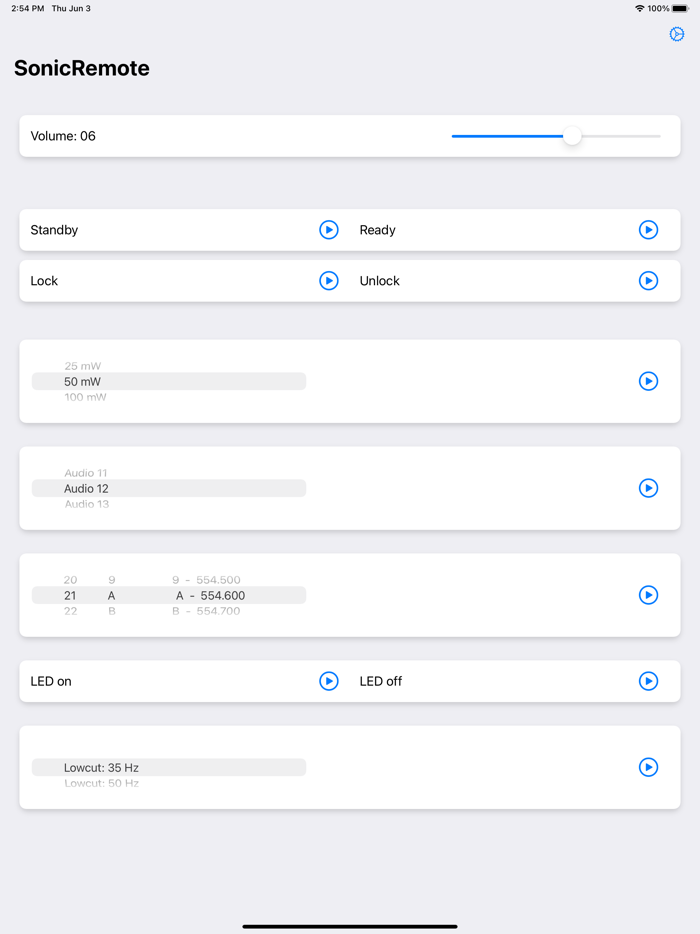Tap the play icon beside Lock
Image resolution: width=700 pixels, height=934 pixels.
click(x=328, y=281)
